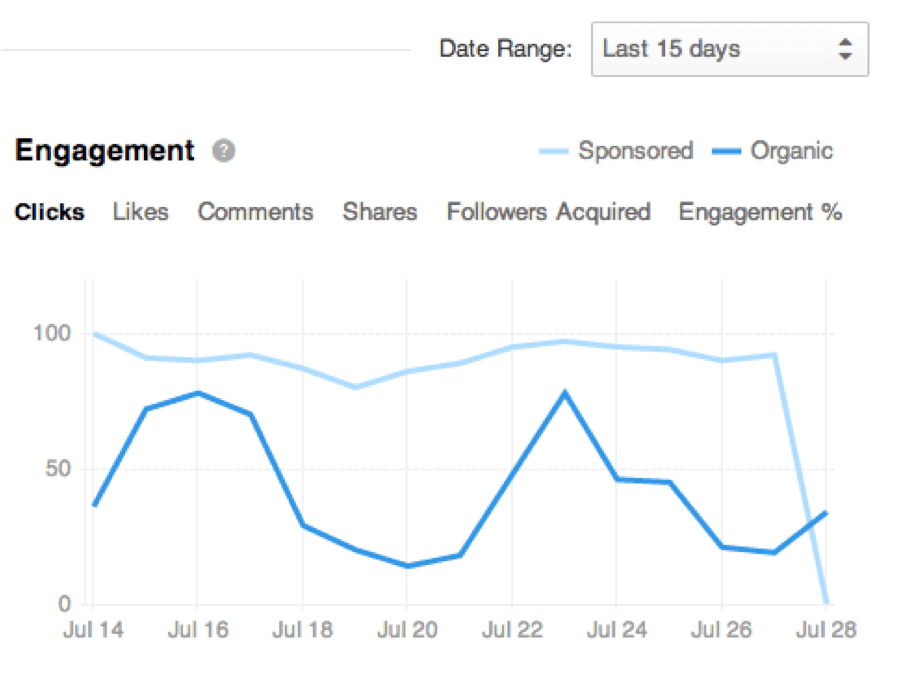
Task: Select the currently active Clicks metric
Action: pyautogui.click(x=49, y=212)
